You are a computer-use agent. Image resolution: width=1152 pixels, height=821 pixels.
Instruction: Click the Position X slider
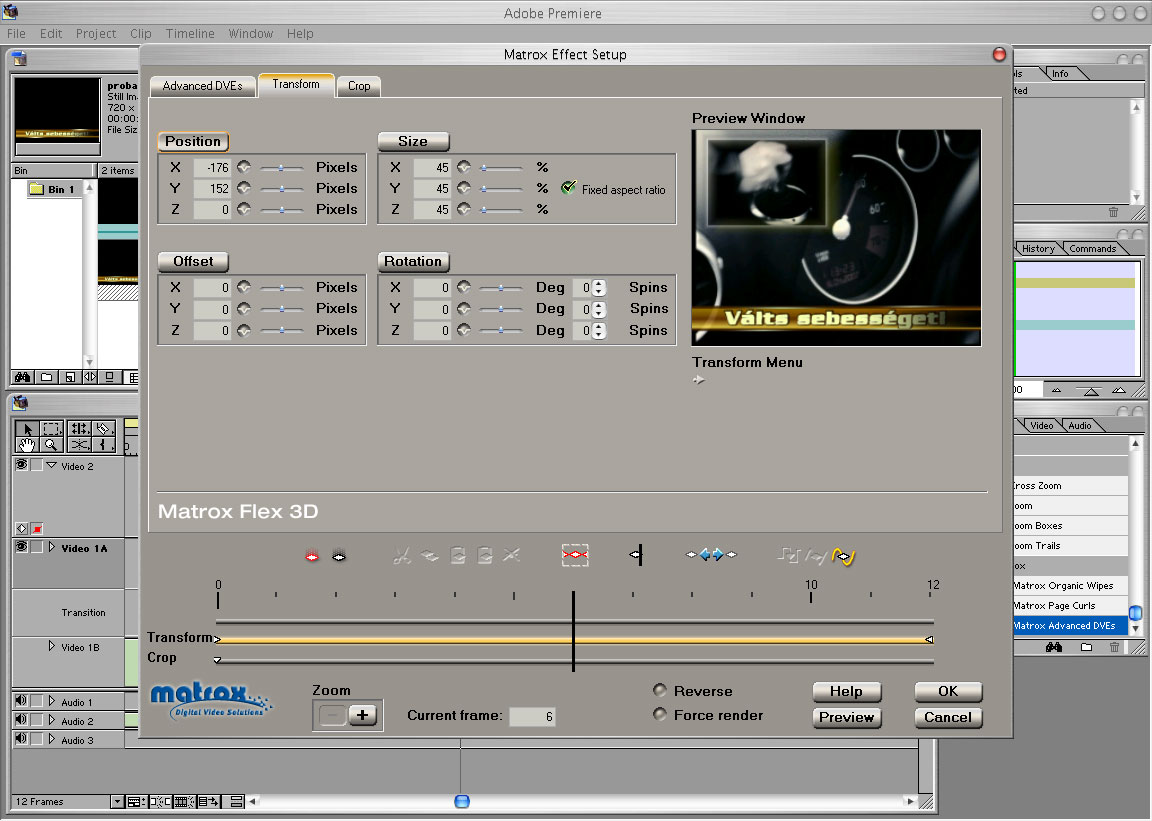pos(281,168)
